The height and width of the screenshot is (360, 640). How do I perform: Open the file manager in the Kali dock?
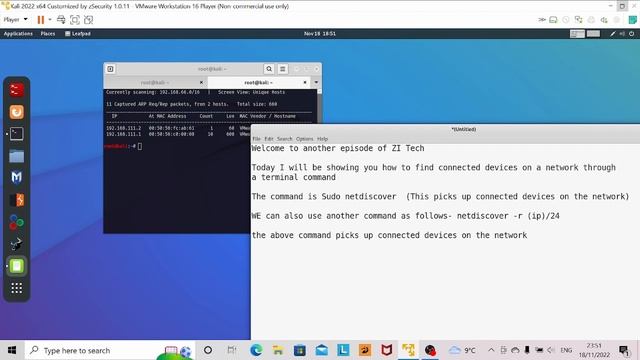point(17,156)
